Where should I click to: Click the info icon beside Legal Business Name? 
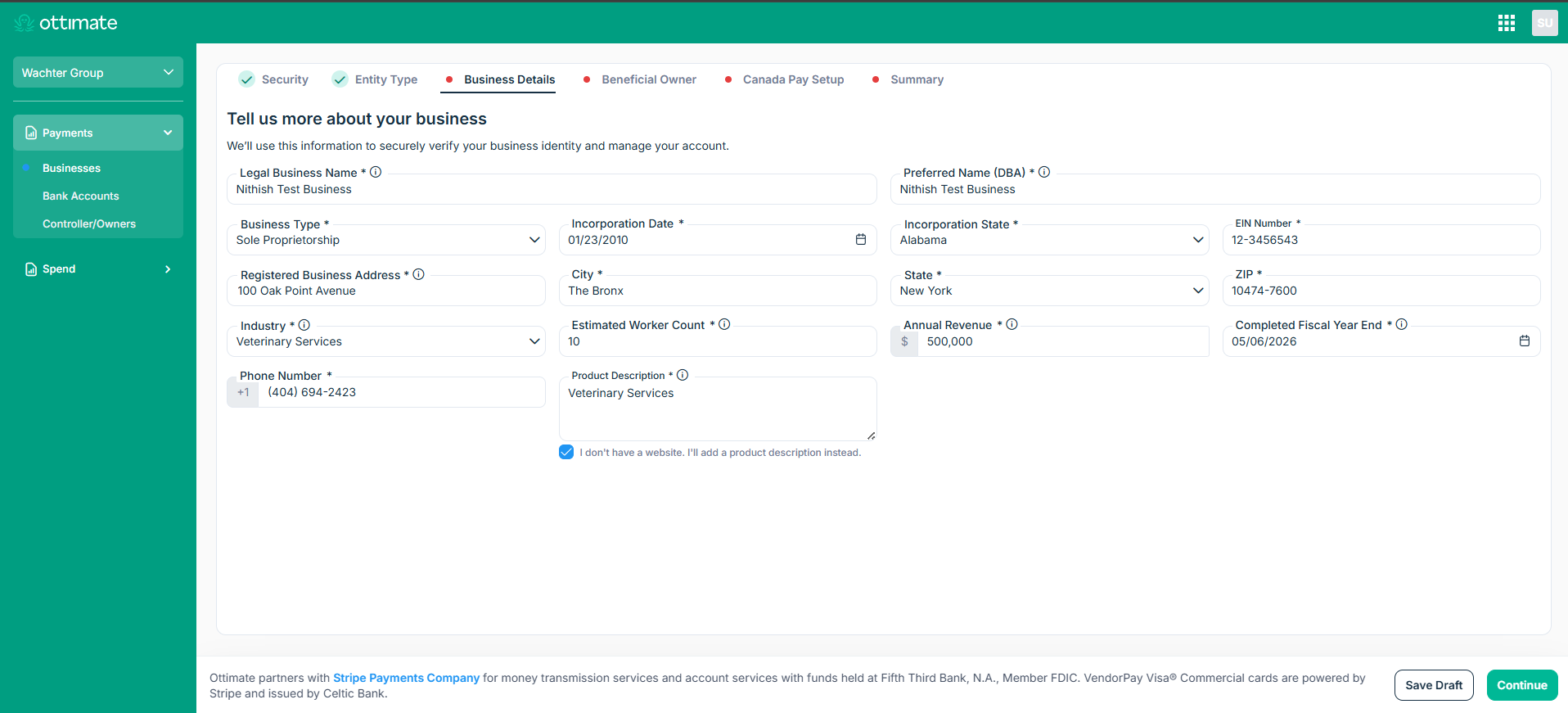coord(376,172)
